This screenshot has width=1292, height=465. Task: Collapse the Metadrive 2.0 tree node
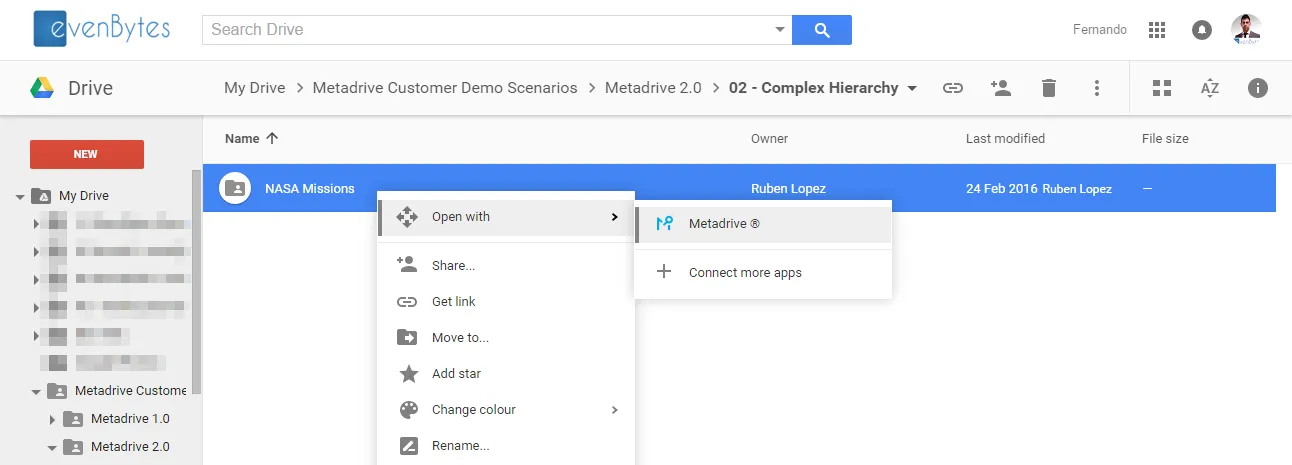point(52,448)
